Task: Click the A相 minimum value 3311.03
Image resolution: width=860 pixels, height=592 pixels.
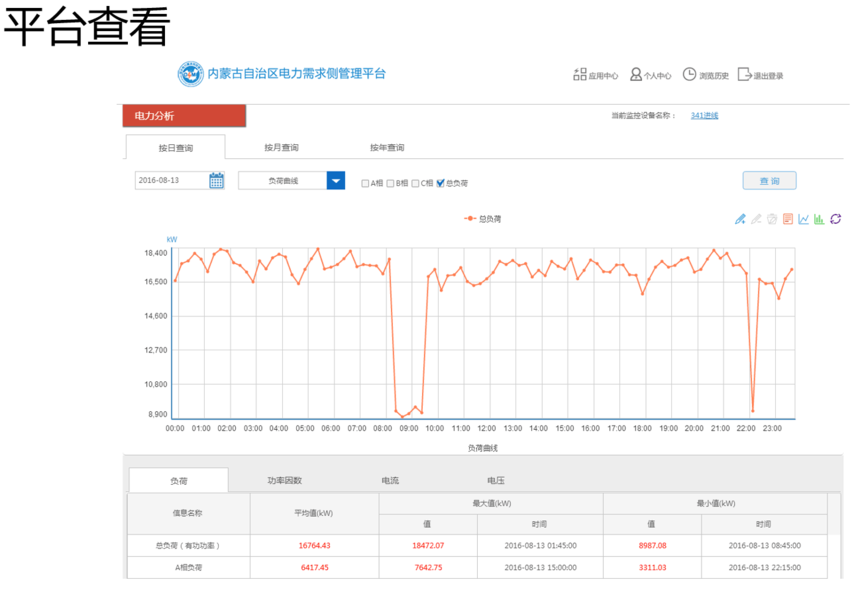Action: [x=653, y=567]
